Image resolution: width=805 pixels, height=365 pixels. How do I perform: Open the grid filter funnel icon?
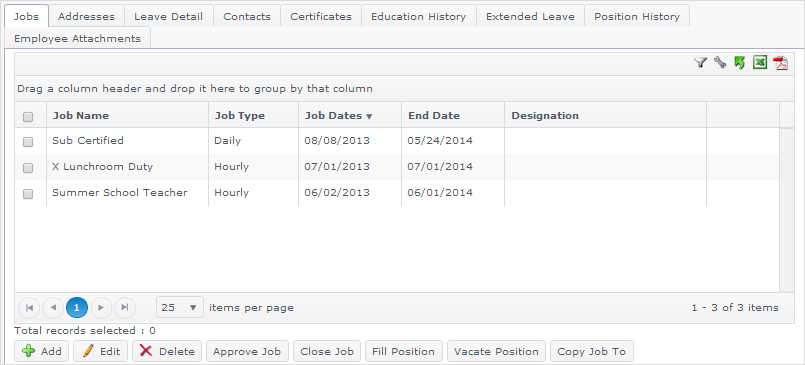click(x=700, y=63)
